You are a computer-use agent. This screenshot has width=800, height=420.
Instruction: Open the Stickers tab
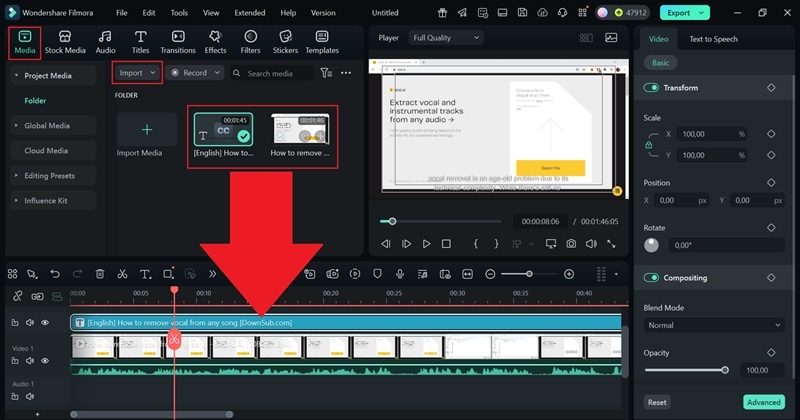(285, 42)
